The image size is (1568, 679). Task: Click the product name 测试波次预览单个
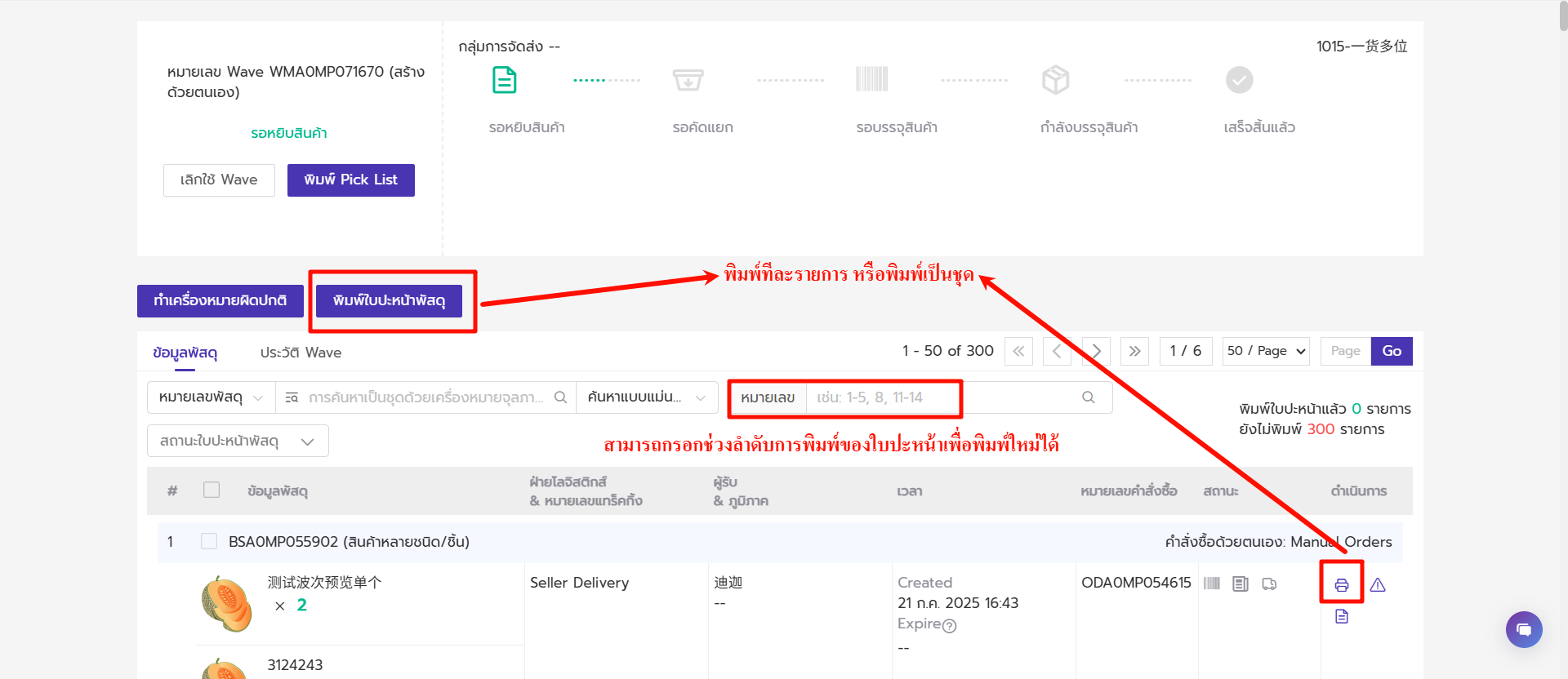(x=324, y=583)
